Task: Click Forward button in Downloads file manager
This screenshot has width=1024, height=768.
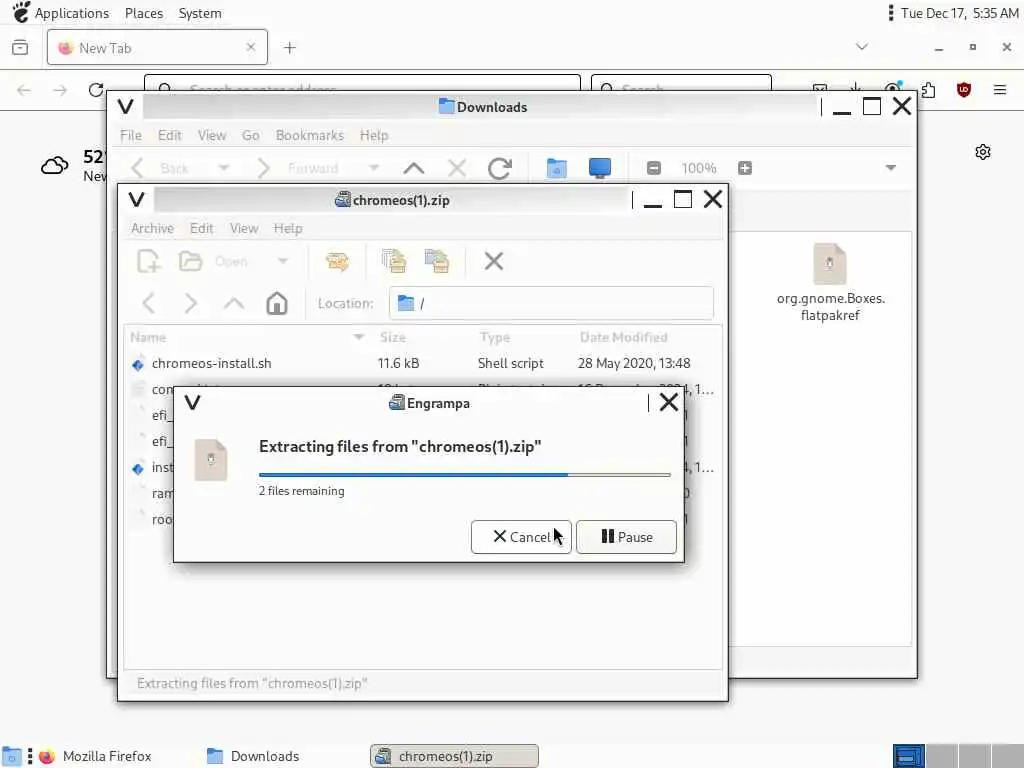Action: point(298,168)
